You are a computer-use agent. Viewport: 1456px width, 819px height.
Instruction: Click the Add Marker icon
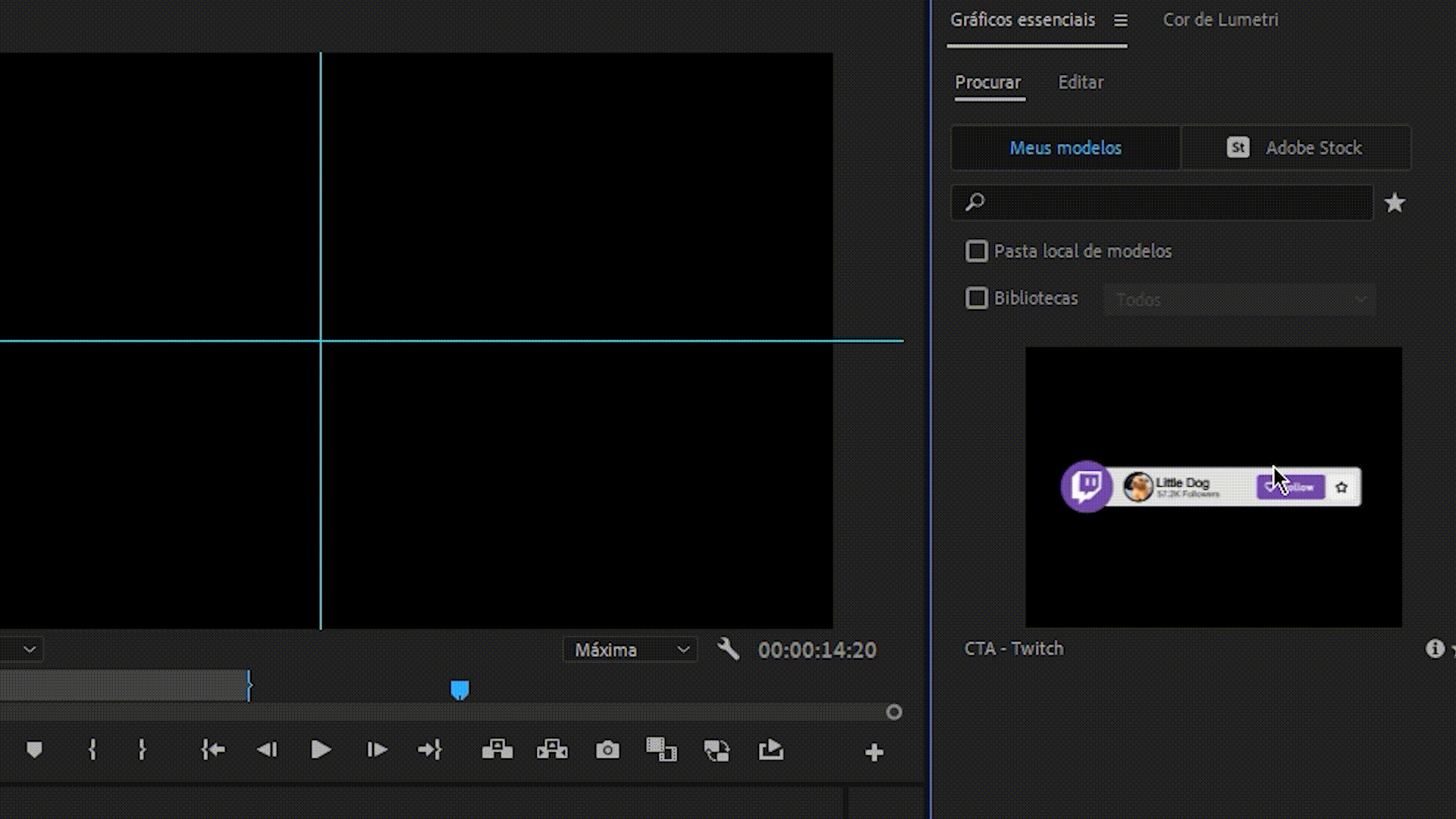(34, 750)
